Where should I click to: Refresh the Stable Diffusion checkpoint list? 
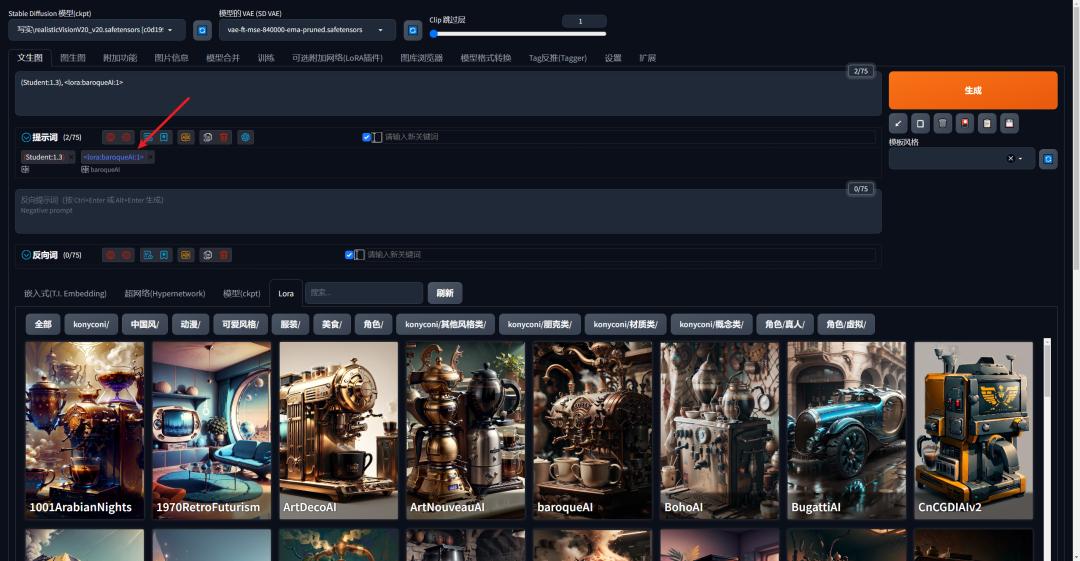tap(202, 31)
